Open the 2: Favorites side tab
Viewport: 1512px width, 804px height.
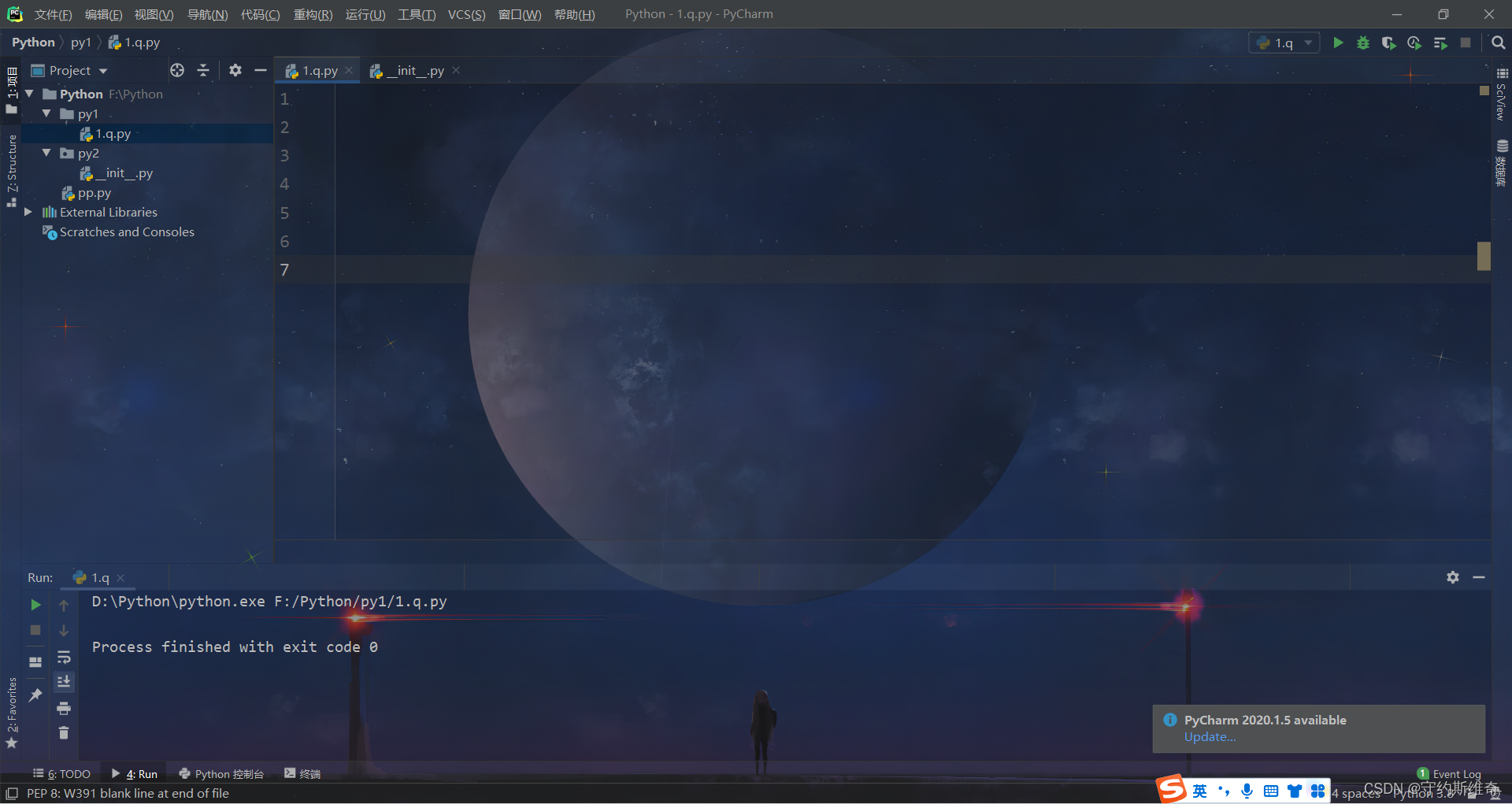pyautogui.click(x=12, y=713)
